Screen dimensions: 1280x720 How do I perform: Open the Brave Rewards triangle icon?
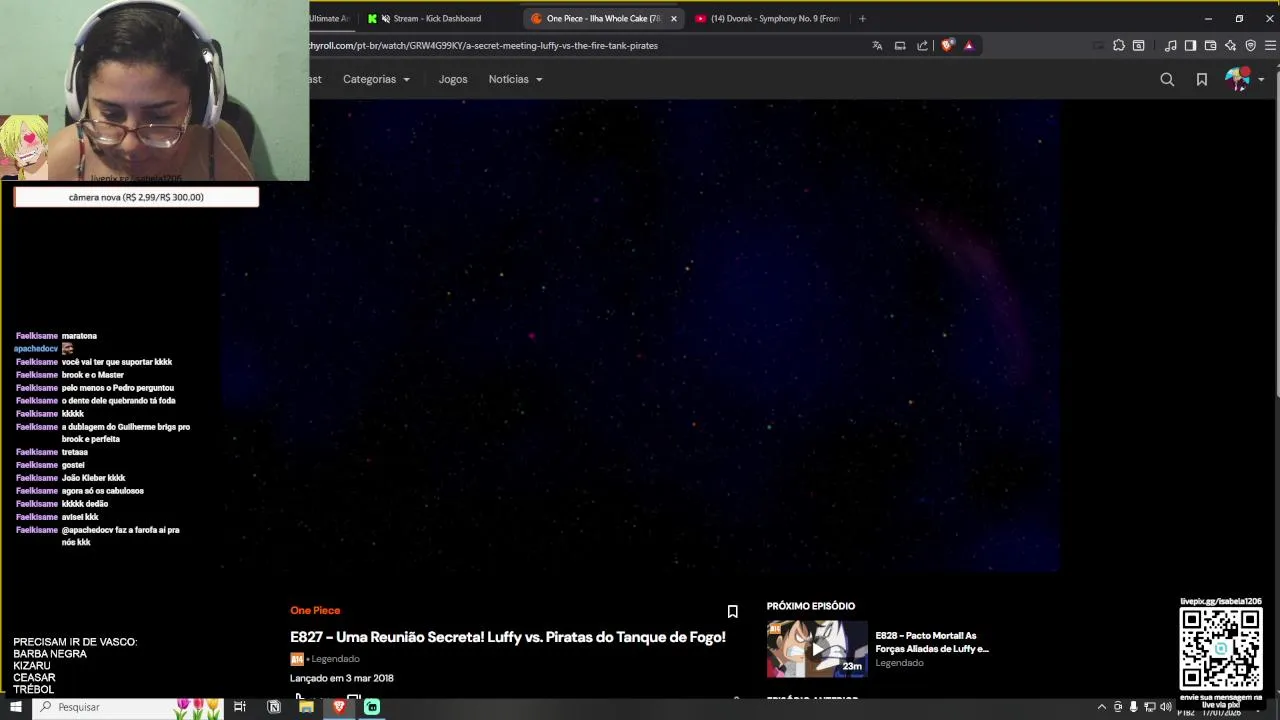[968, 45]
